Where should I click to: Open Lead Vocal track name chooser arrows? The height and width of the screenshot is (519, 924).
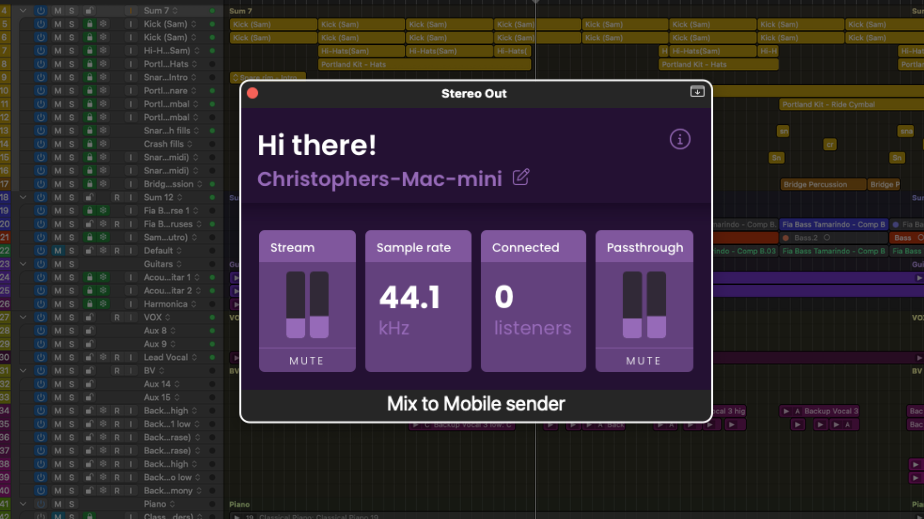(x=194, y=357)
